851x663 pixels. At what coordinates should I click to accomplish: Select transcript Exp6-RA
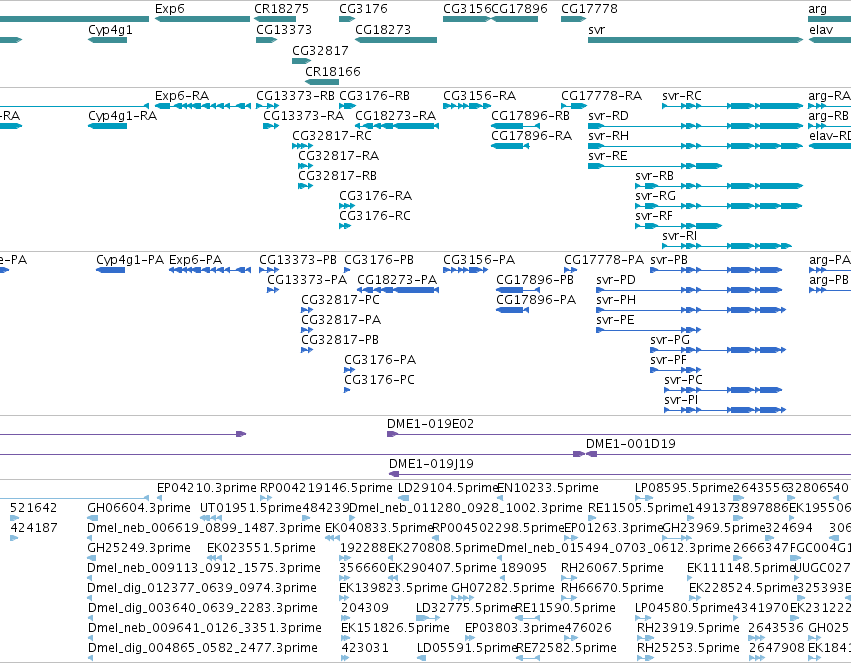coord(202,106)
